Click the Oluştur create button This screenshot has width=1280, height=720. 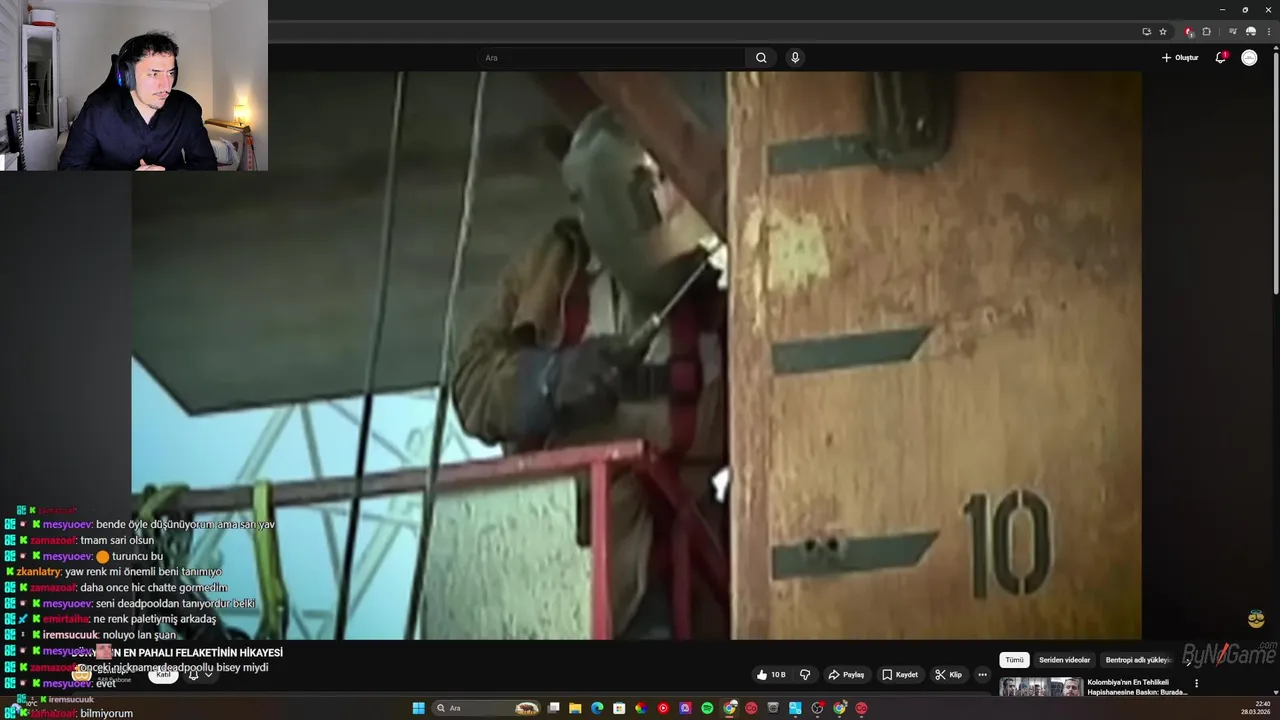1180,58
